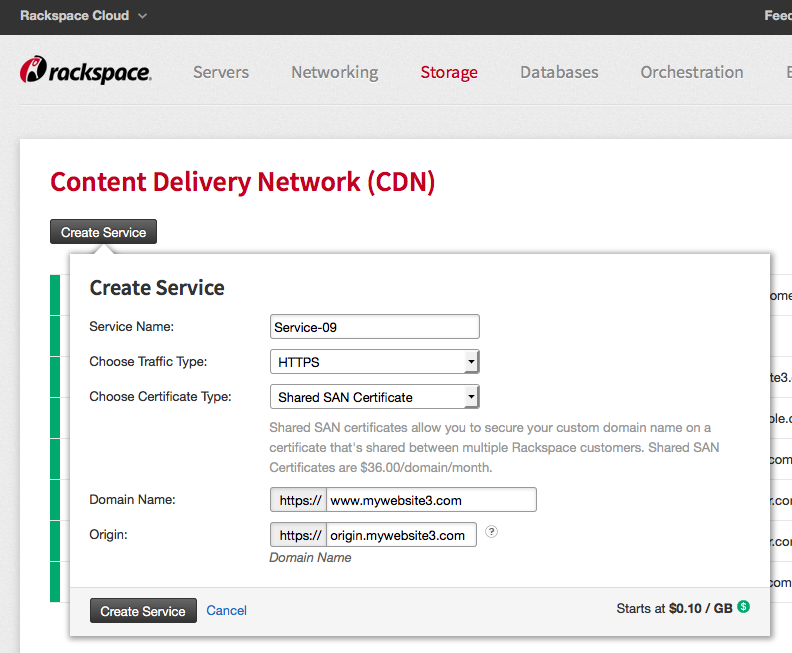Click the 'Content Delivery Network (CDN)' heading
Image resolution: width=792 pixels, height=653 pixels.
pyautogui.click(x=242, y=182)
